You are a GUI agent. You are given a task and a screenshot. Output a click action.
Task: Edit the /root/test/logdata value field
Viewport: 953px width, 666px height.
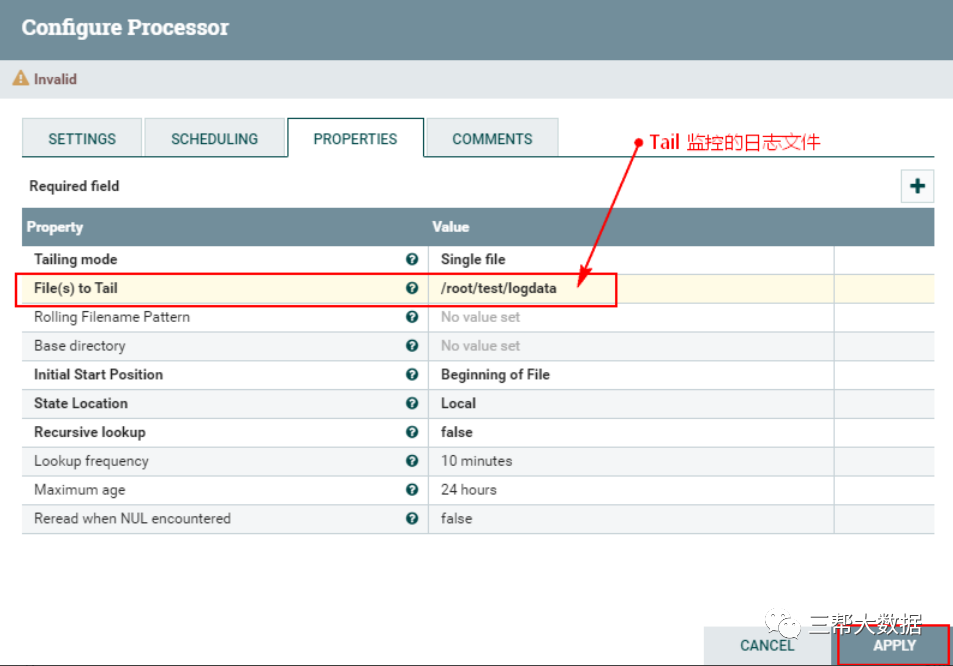click(630, 288)
